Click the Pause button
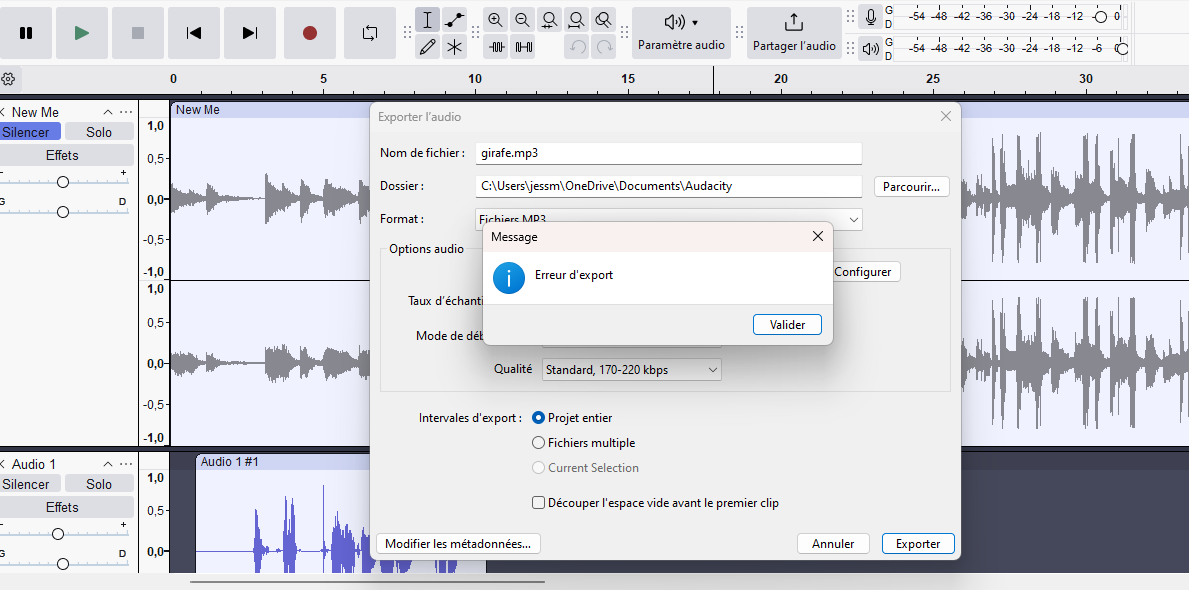The image size is (1189, 590). (x=26, y=33)
